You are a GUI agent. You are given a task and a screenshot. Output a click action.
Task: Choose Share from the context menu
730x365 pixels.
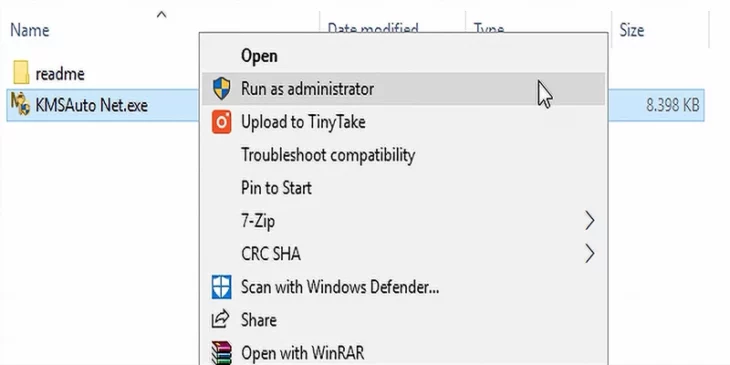pyautogui.click(x=404, y=320)
